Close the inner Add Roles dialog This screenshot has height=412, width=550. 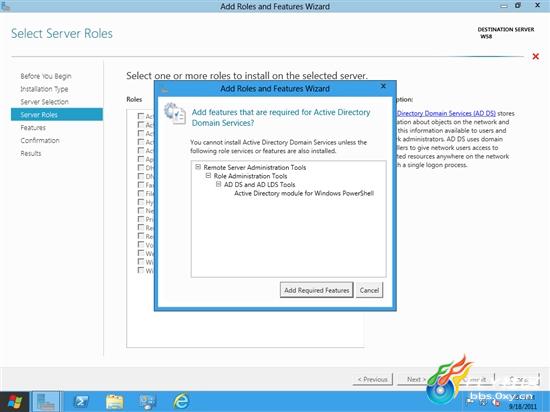pyautogui.click(x=383, y=86)
